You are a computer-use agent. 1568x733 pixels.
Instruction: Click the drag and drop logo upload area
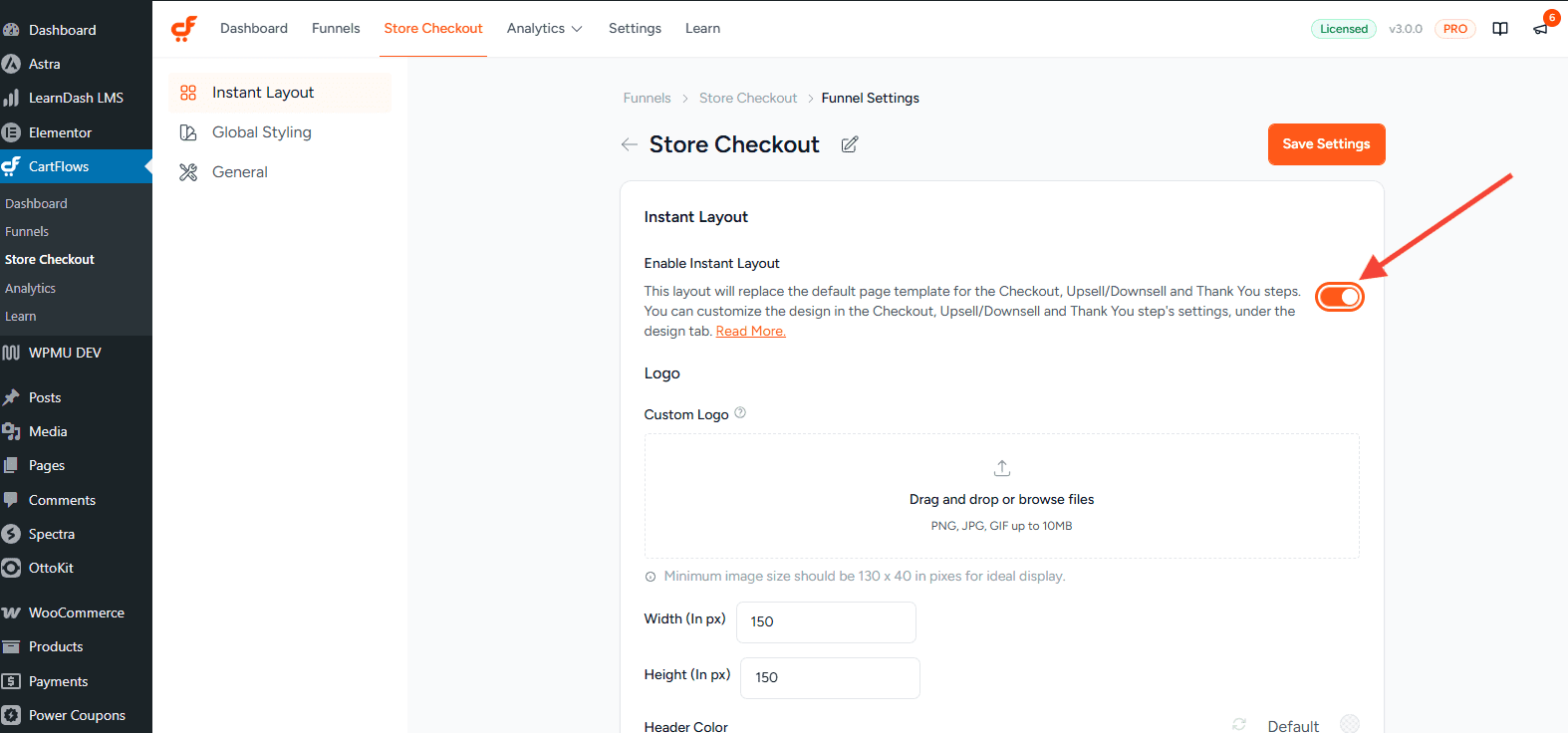1002,496
